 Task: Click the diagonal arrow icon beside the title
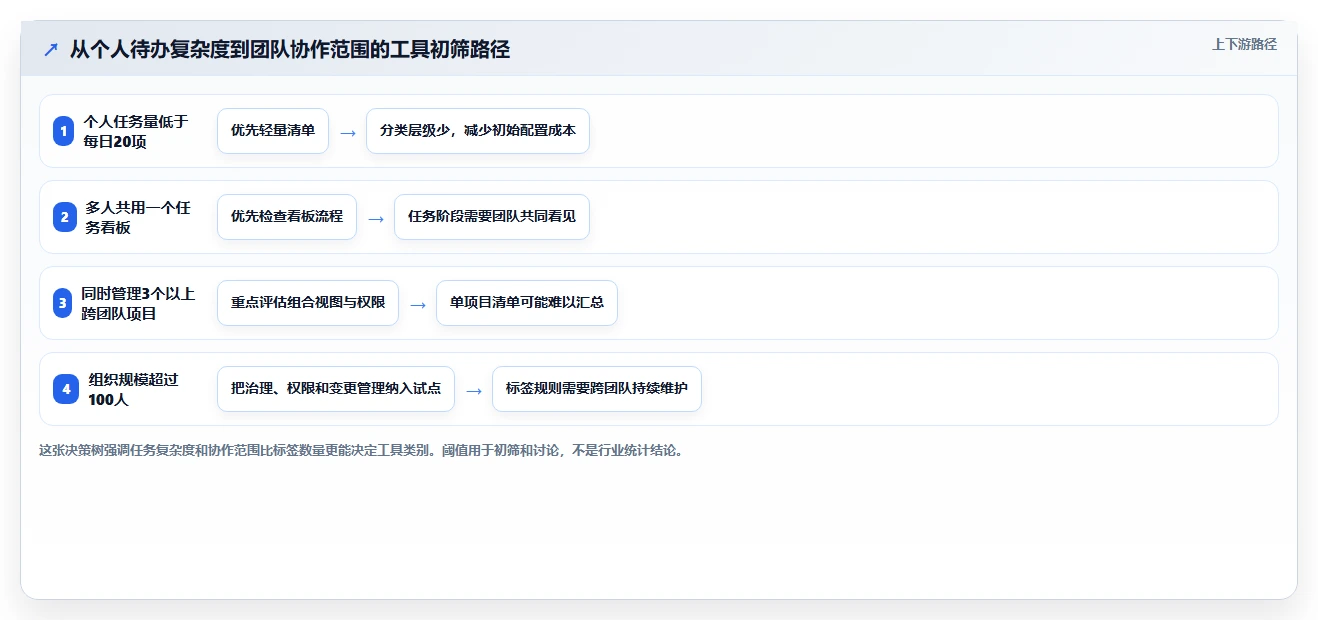click(51, 49)
